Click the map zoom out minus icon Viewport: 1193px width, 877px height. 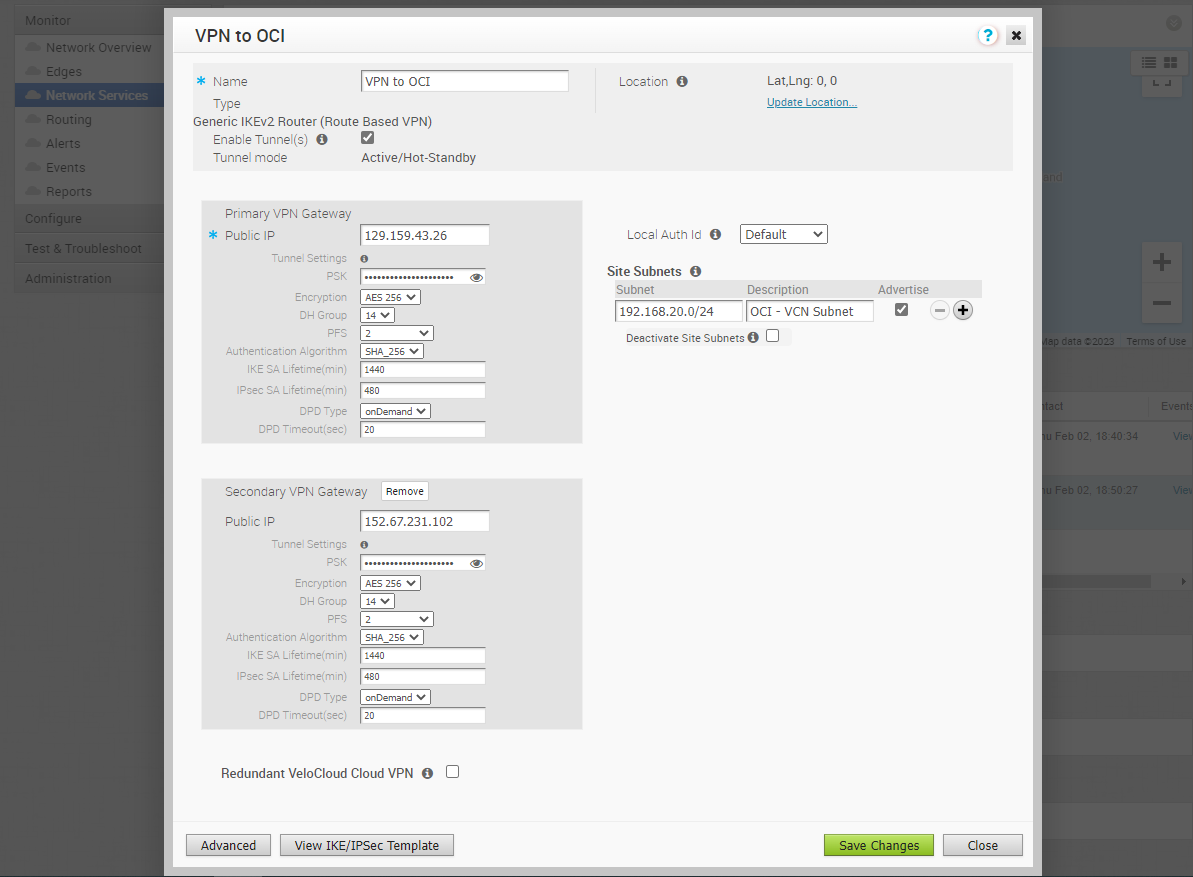[x=1162, y=303]
